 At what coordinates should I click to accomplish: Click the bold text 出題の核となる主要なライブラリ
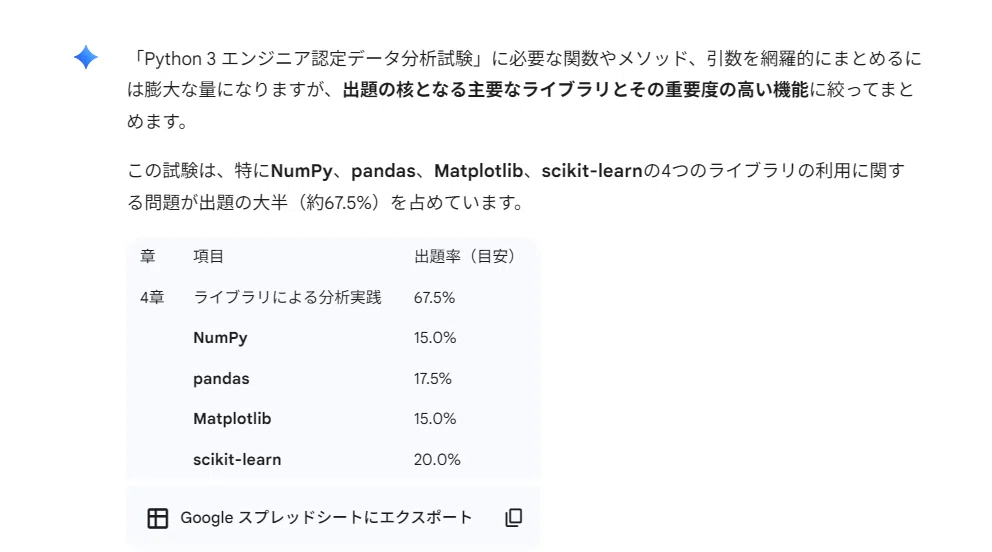coord(476,90)
